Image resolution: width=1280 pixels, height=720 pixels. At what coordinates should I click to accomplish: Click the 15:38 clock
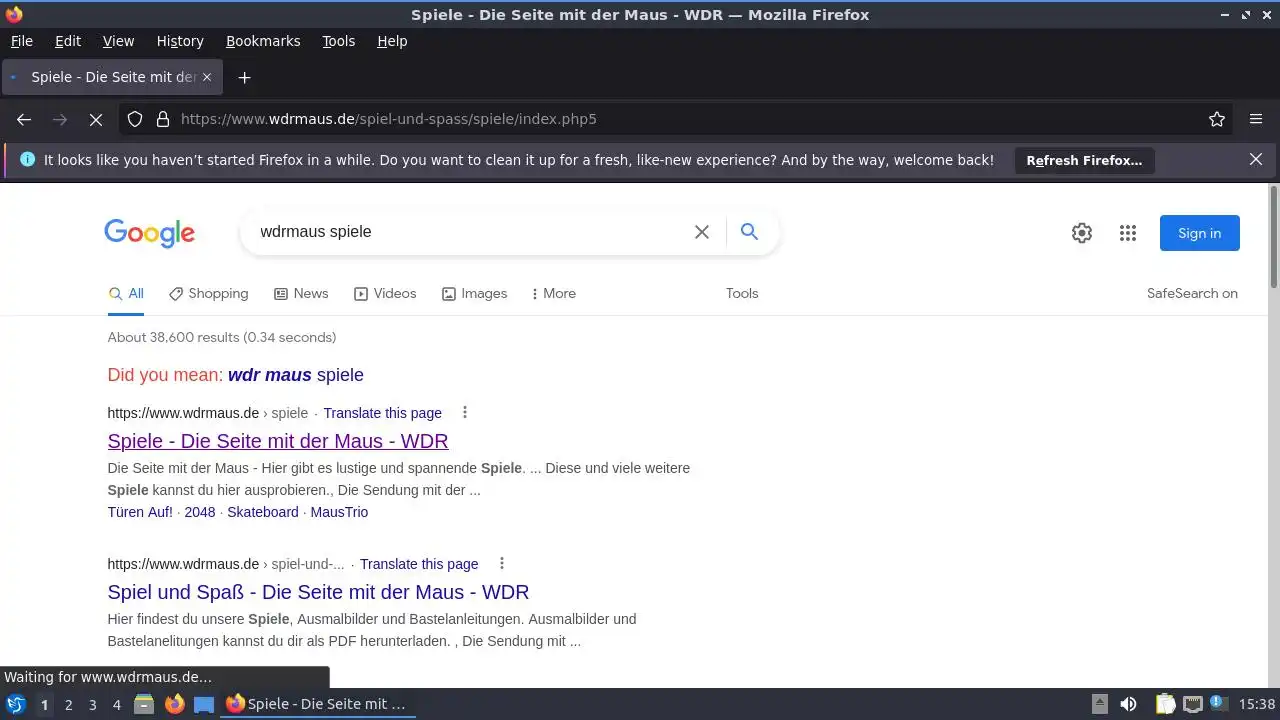pos(1257,704)
